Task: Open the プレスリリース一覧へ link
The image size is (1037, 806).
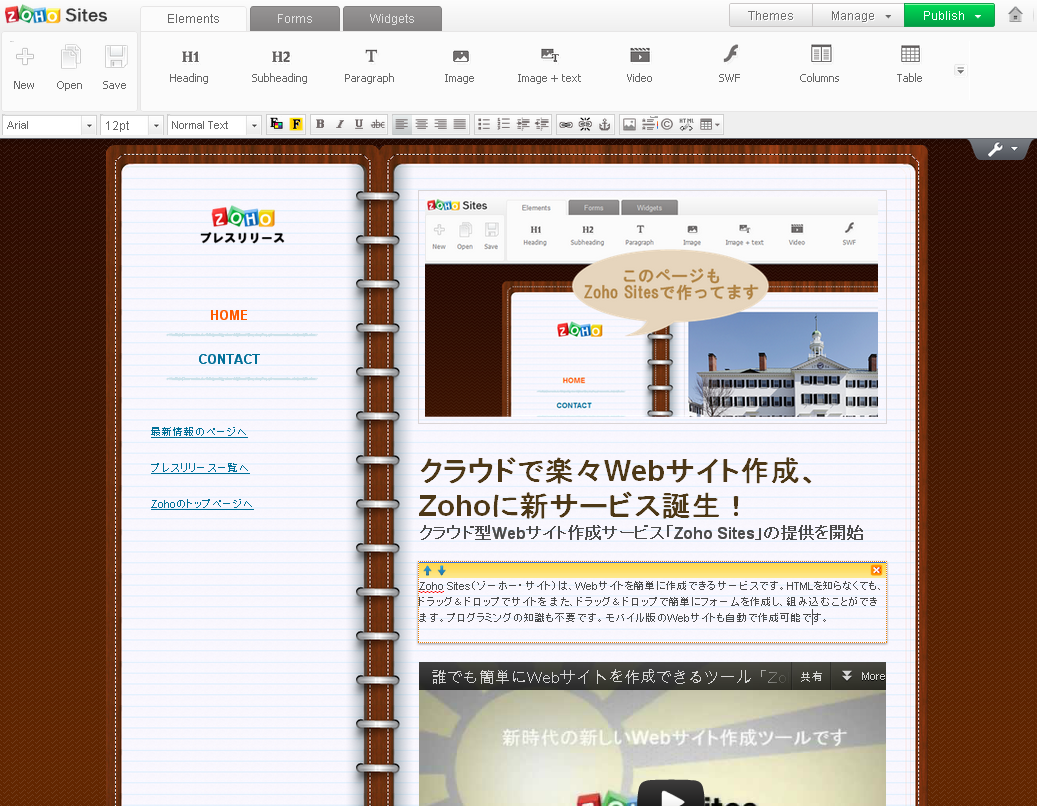Action: pyautogui.click(x=200, y=467)
